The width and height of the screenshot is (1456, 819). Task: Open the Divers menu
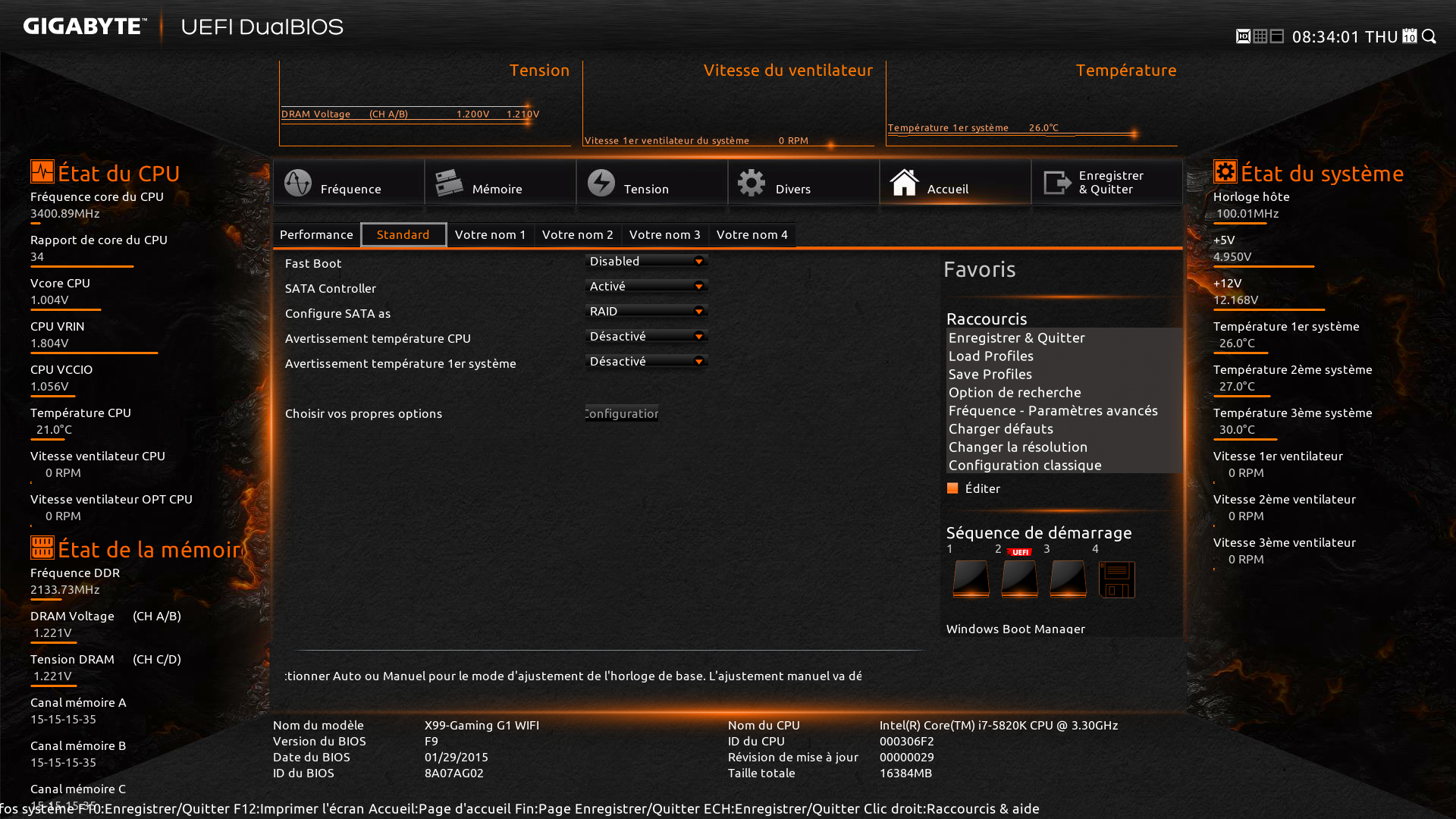point(804,182)
